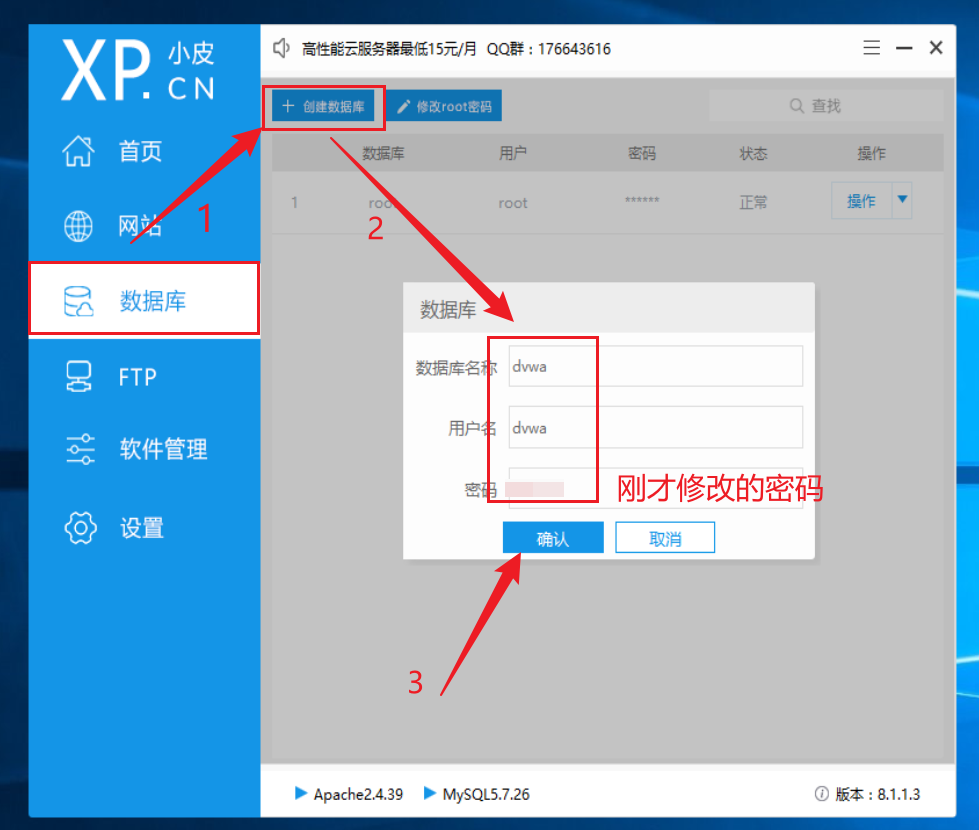Click the MySQL5.7.26 play icon
Image resolution: width=979 pixels, height=830 pixels.
(x=430, y=793)
